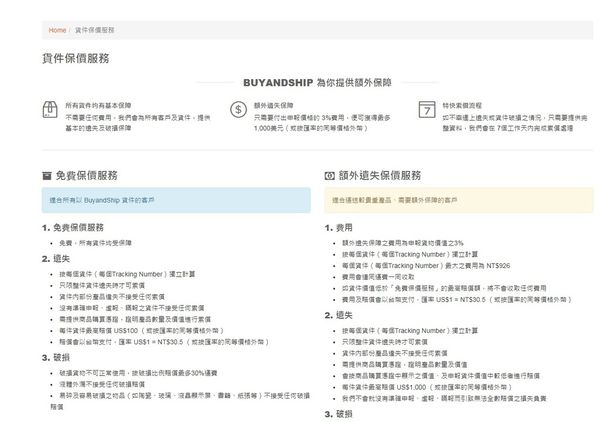The width and height of the screenshot is (600, 422).
Task: Click the calendar 7 icon for 特快索償流程
Action: point(426,109)
